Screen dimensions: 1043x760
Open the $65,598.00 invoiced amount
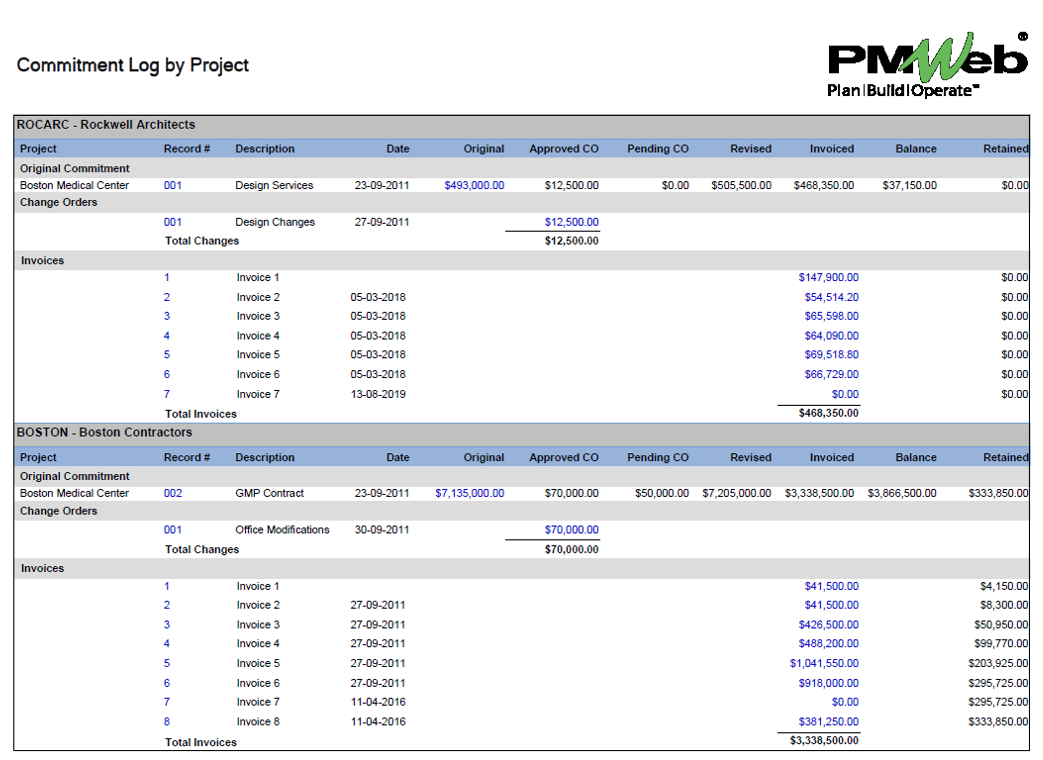(831, 316)
